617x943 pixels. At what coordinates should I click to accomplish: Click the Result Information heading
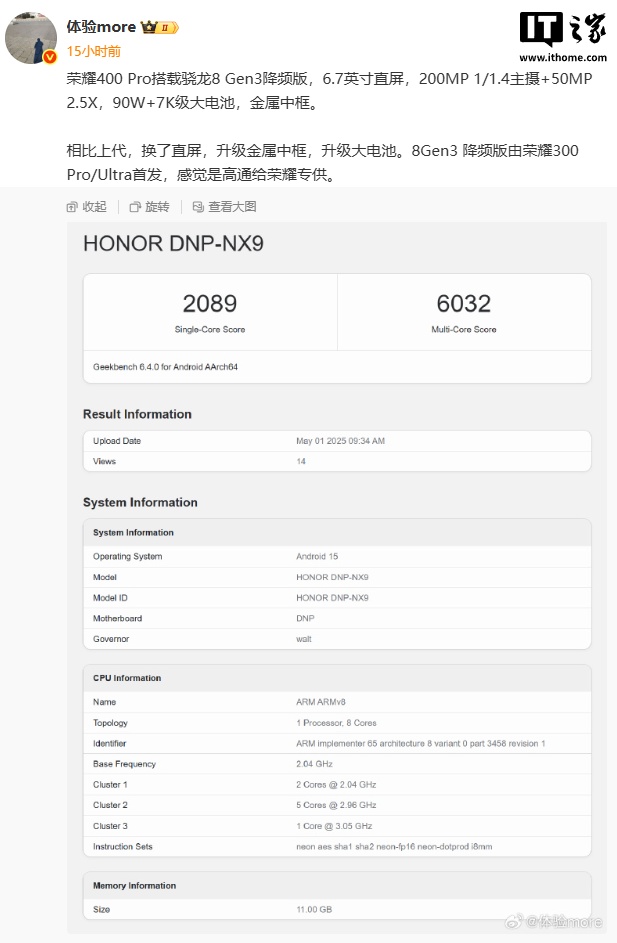tap(137, 414)
